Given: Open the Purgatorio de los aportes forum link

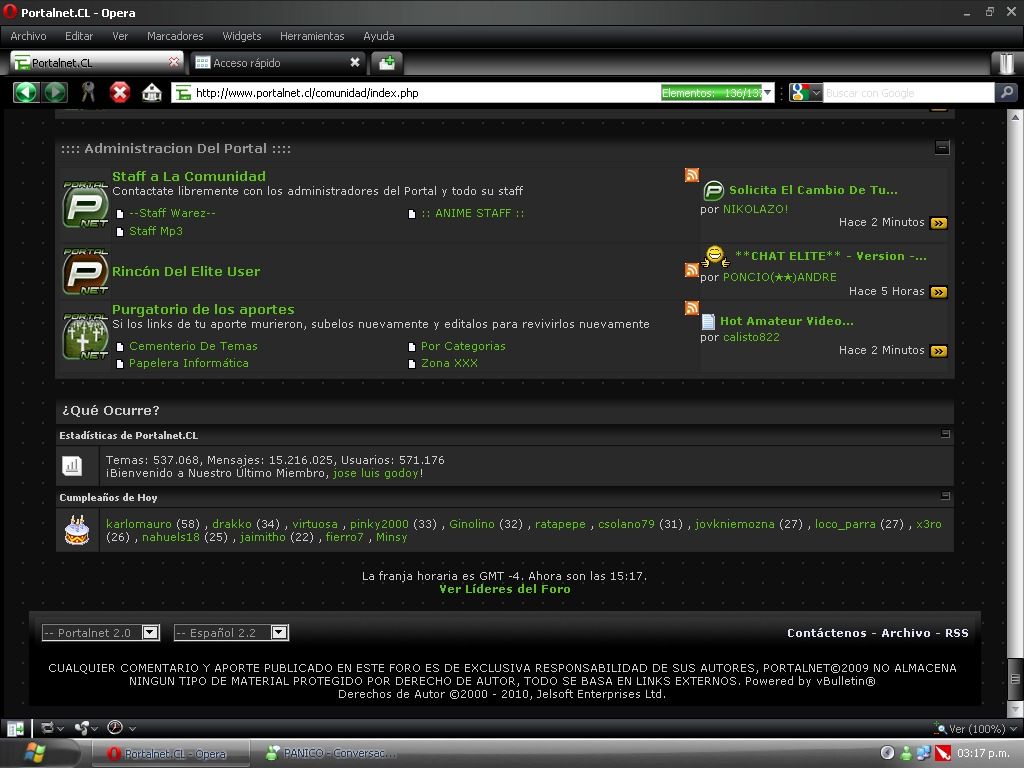Looking at the screenshot, I should pos(203,309).
